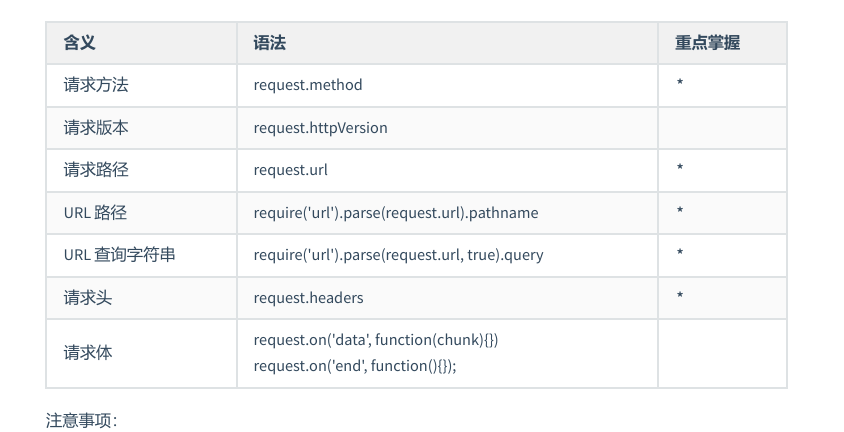Viewport: 844px width, 432px height.
Task: Select the 请求路径 cell
Action: click(96, 170)
